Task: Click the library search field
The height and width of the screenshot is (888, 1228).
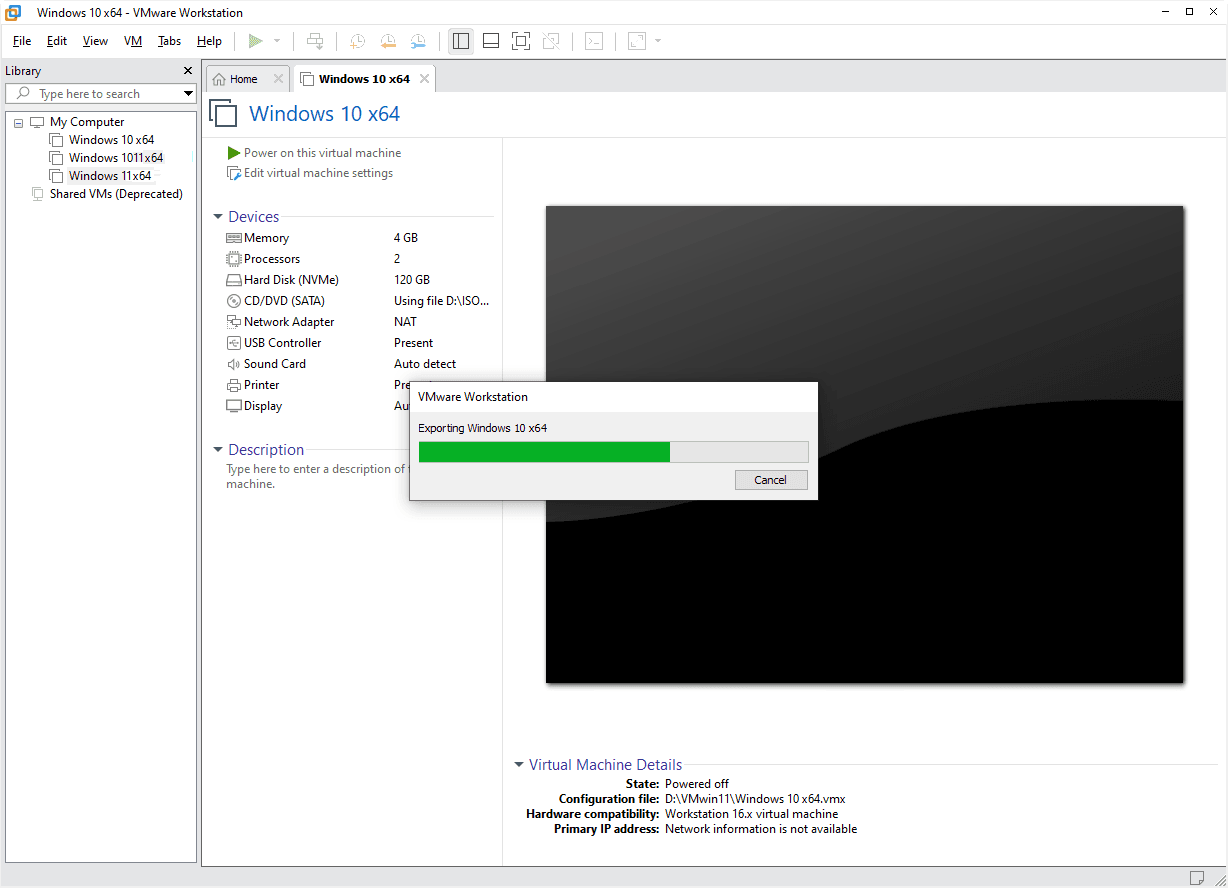Action: 99,94
